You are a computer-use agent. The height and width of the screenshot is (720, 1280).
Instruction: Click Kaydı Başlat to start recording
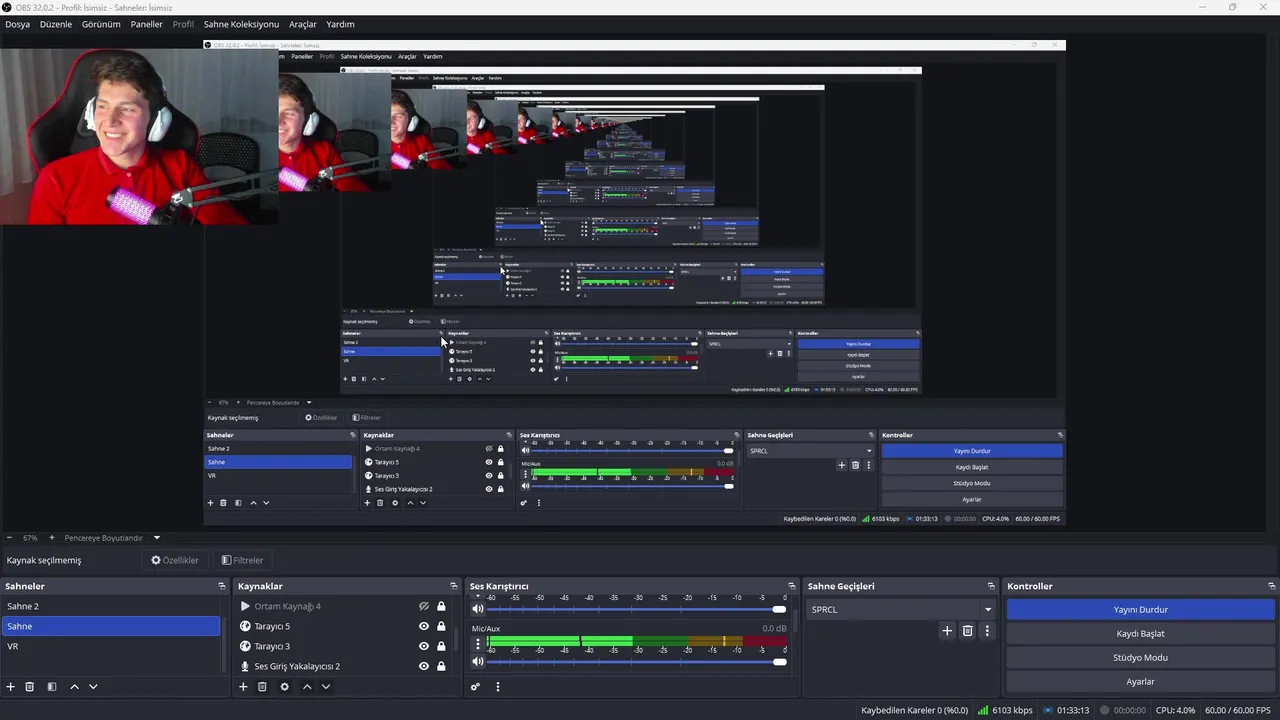click(x=1141, y=633)
